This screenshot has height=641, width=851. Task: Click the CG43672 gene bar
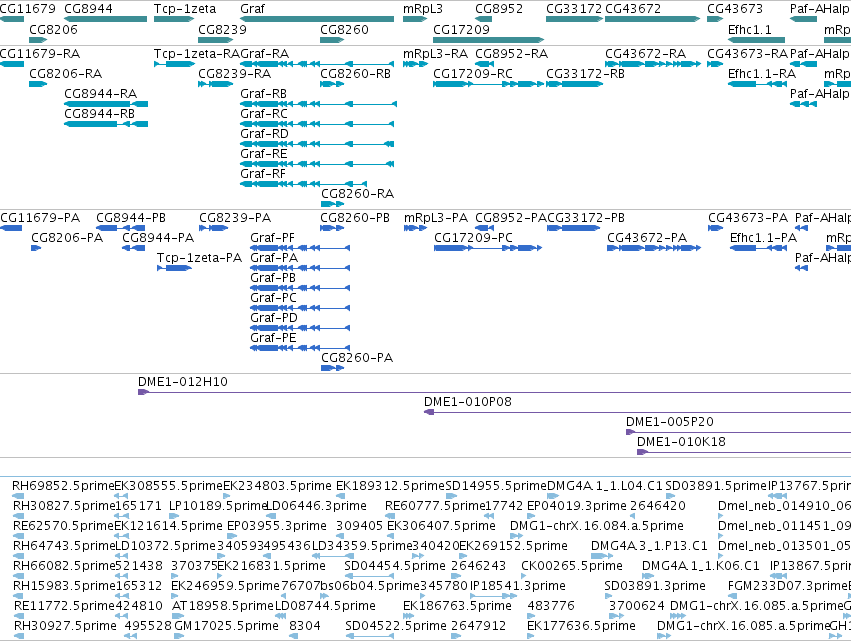[652, 19]
